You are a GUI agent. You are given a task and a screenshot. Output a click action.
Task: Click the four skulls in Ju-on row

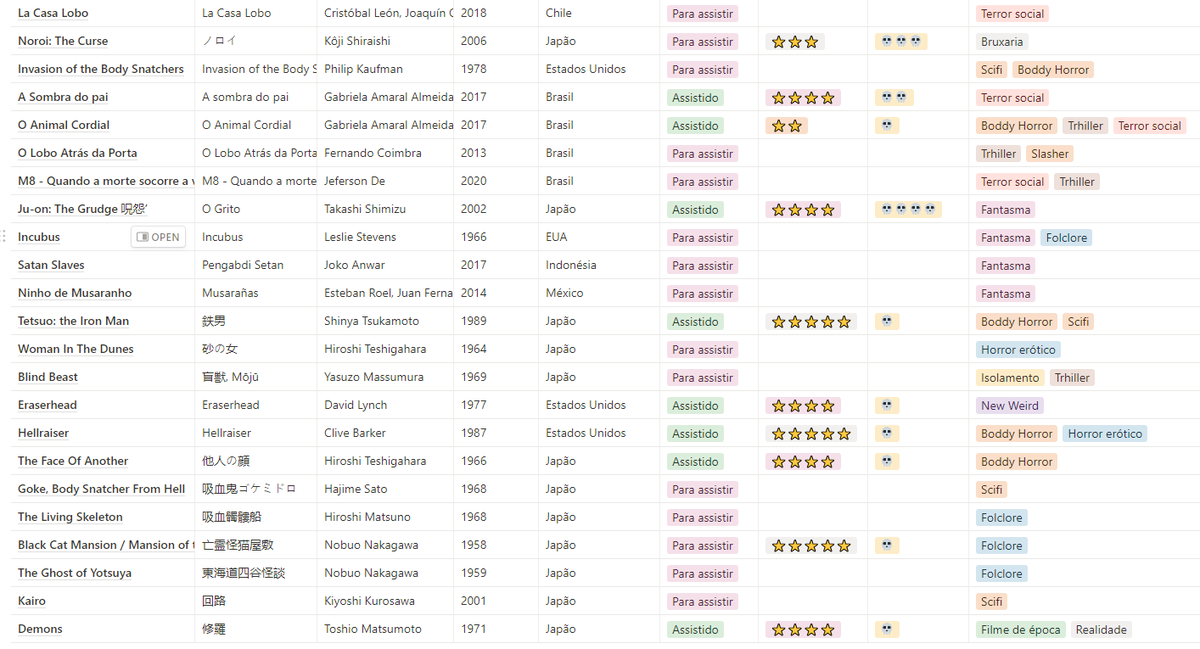pos(908,210)
